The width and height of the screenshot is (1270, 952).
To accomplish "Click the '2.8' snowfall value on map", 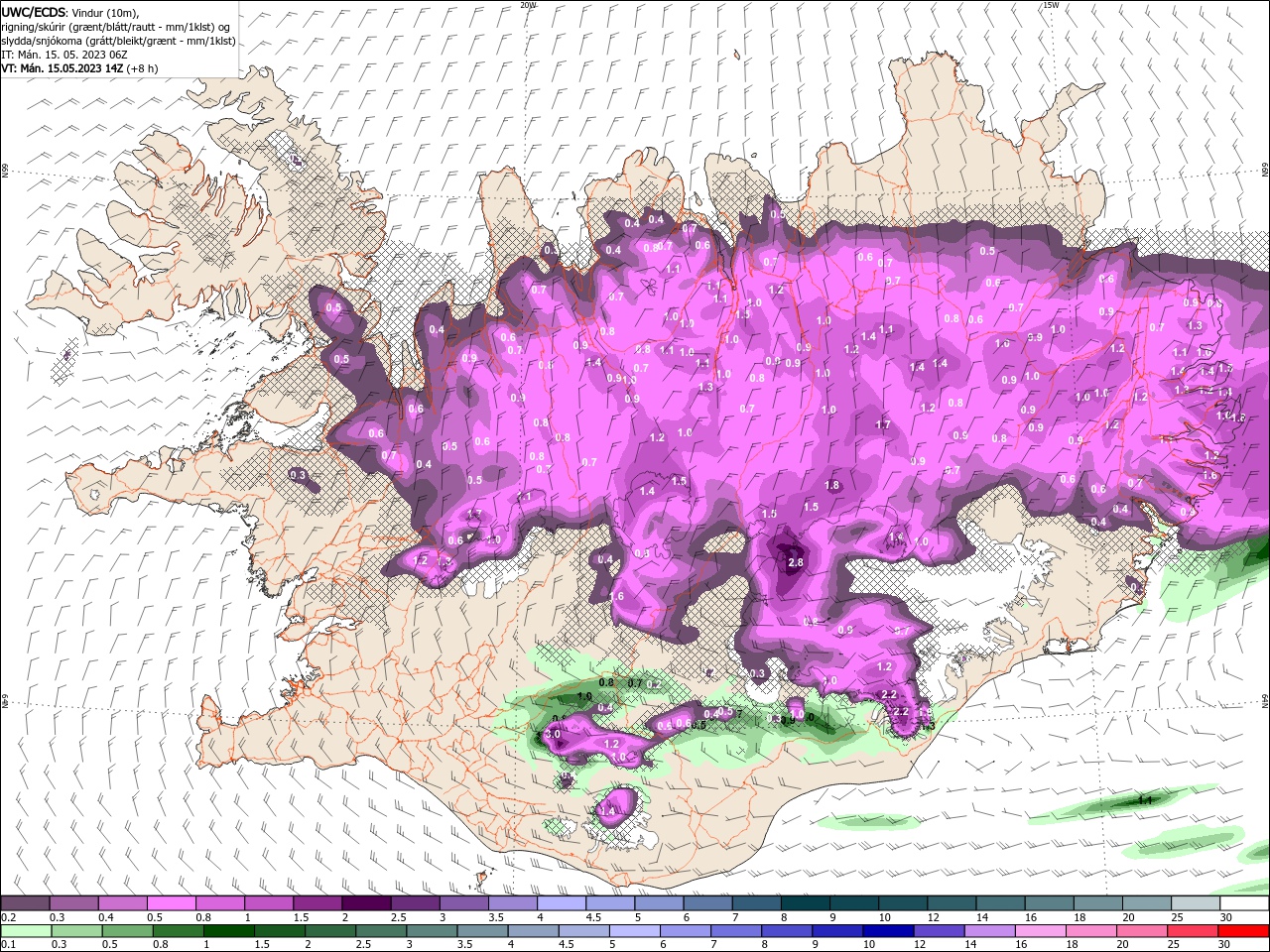I will (x=795, y=562).
